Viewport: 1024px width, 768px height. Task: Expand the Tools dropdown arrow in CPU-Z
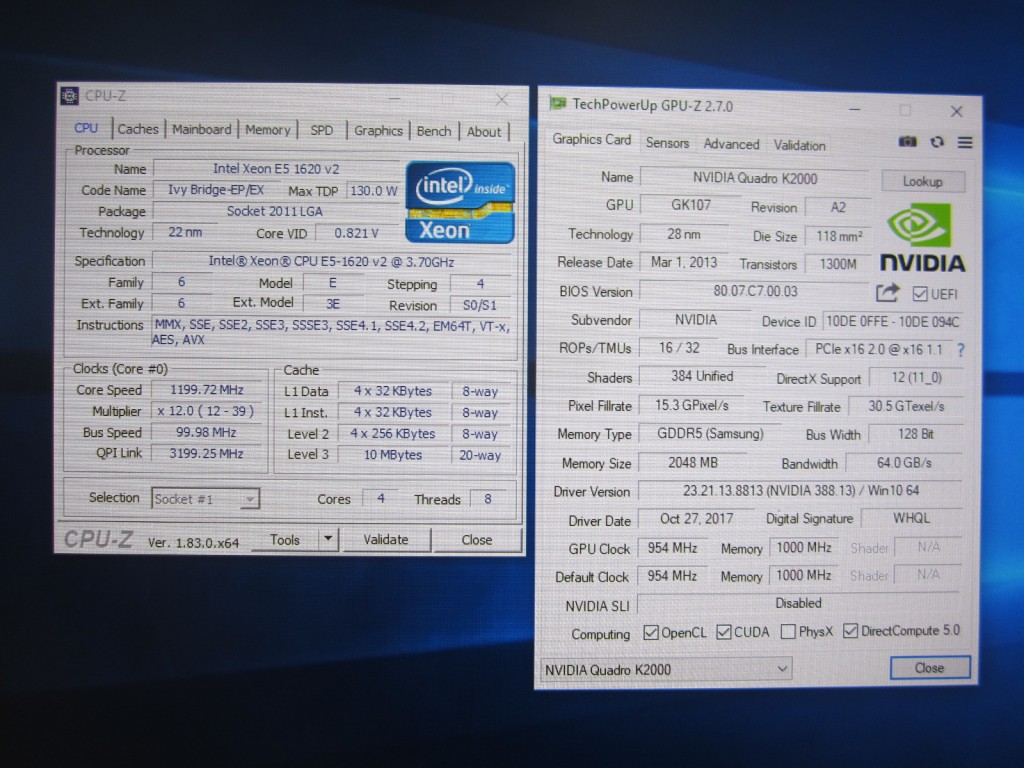[328, 540]
